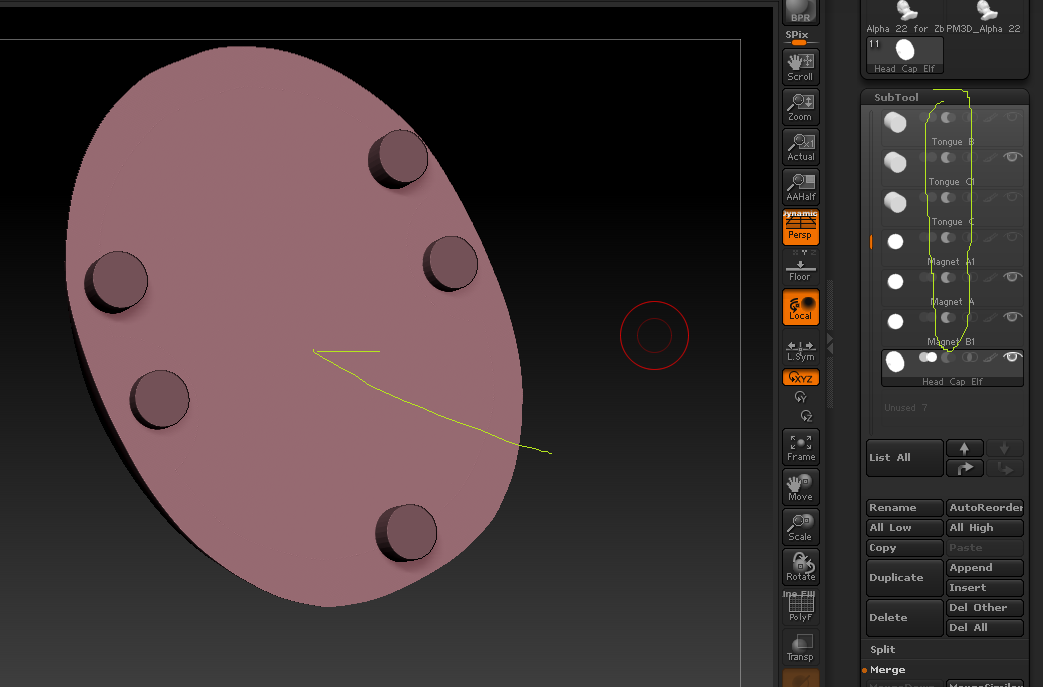The width and height of the screenshot is (1043, 687).
Task: Adjust the SPix slider
Action: (x=800, y=42)
